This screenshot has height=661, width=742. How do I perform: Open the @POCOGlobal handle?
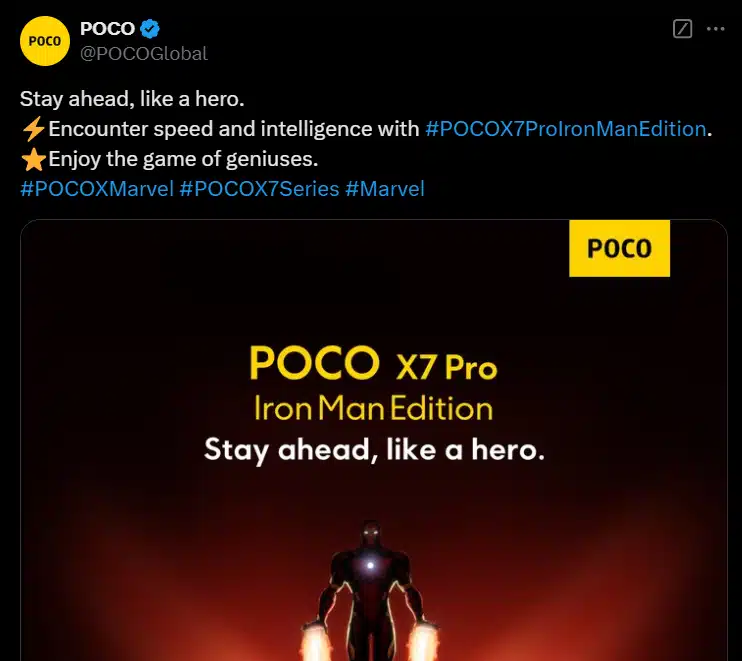point(144,53)
